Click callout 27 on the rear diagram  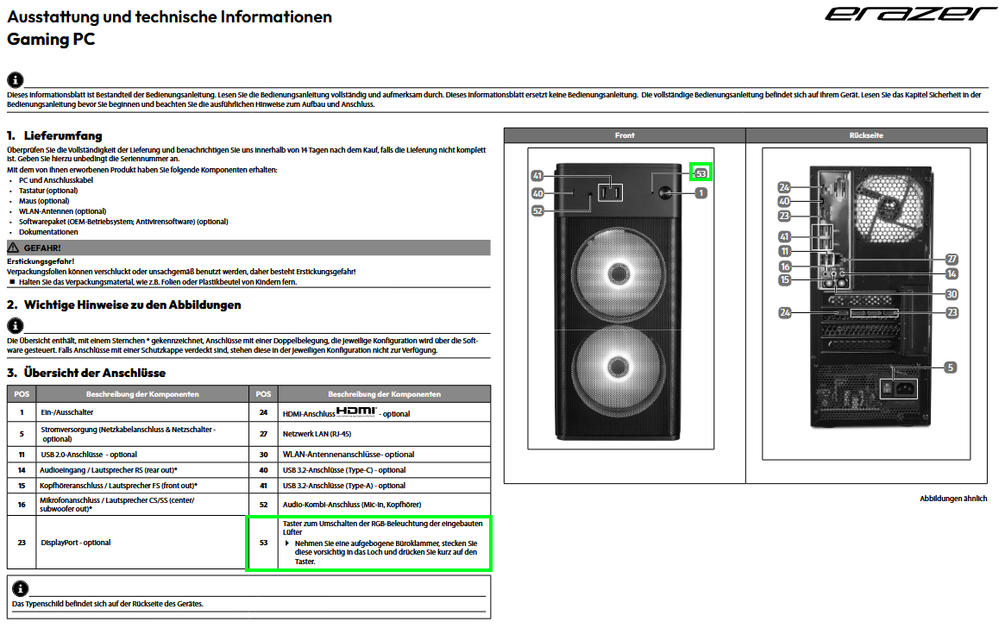(951, 258)
